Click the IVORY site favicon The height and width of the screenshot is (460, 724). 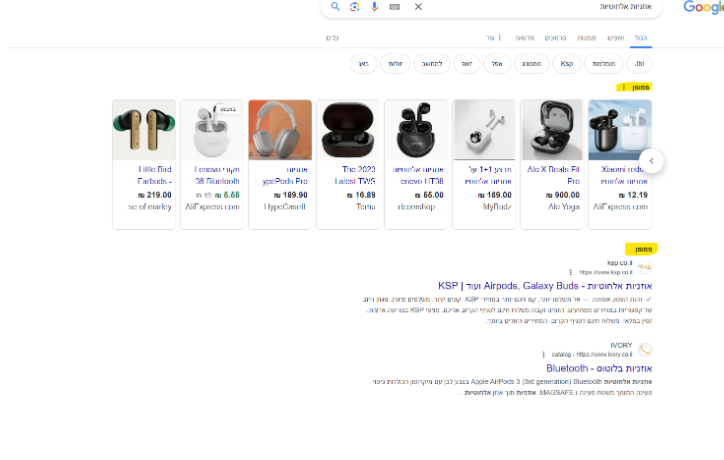645,349
